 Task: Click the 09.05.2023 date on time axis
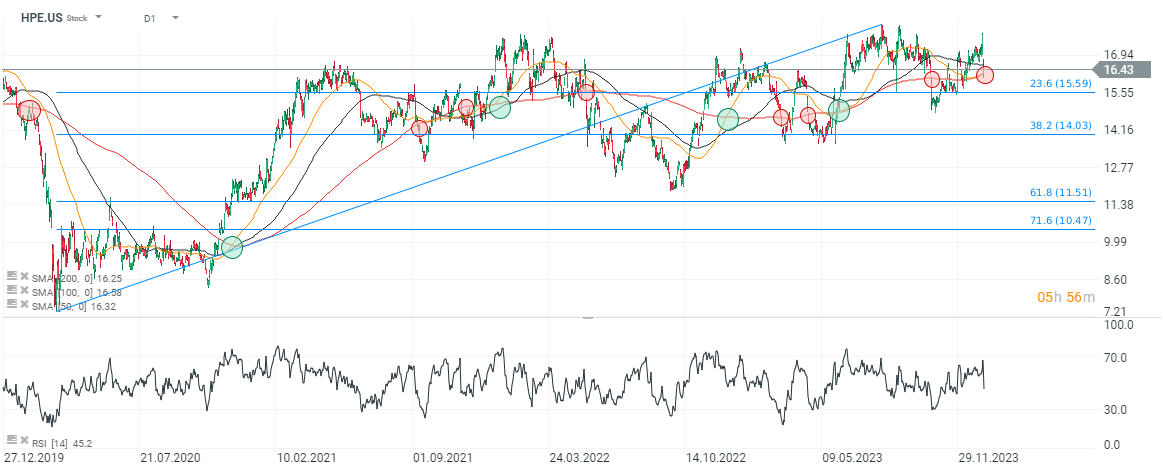pyautogui.click(x=852, y=458)
